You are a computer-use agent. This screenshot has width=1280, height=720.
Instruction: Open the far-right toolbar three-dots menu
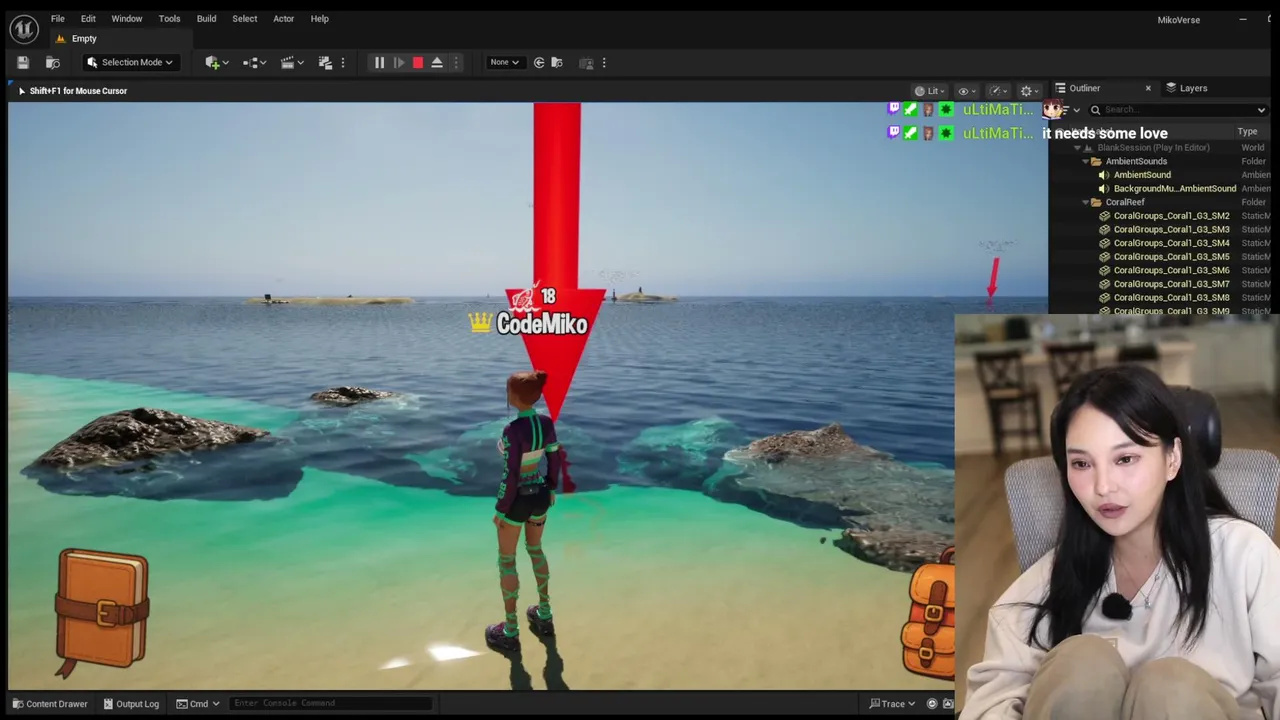click(x=604, y=63)
